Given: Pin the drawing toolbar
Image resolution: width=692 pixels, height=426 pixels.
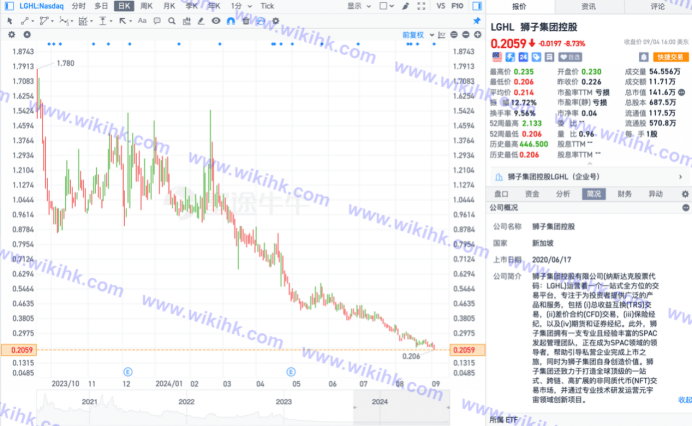Looking at the screenshot, I should click(x=477, y=21).
